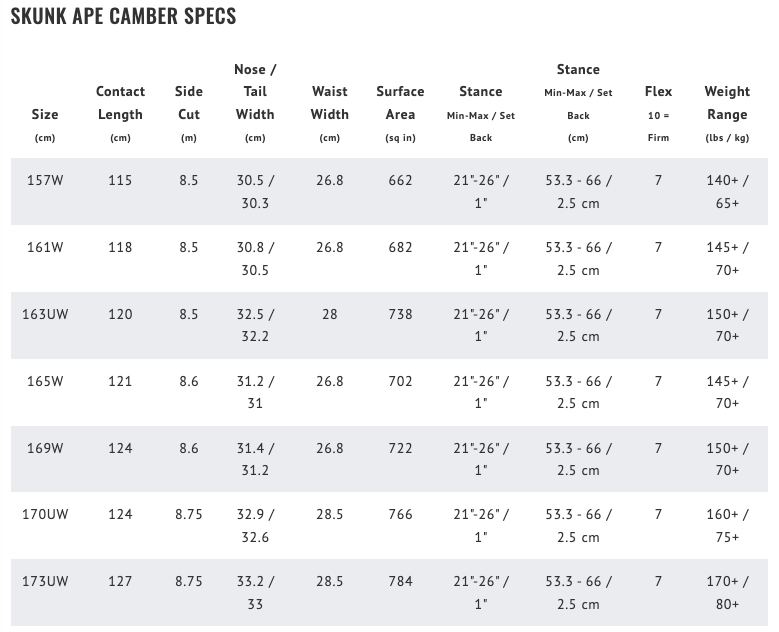Viewport: 779px width, 632px height.
Task: Select the 169W size row label
Action: (45, 448)
